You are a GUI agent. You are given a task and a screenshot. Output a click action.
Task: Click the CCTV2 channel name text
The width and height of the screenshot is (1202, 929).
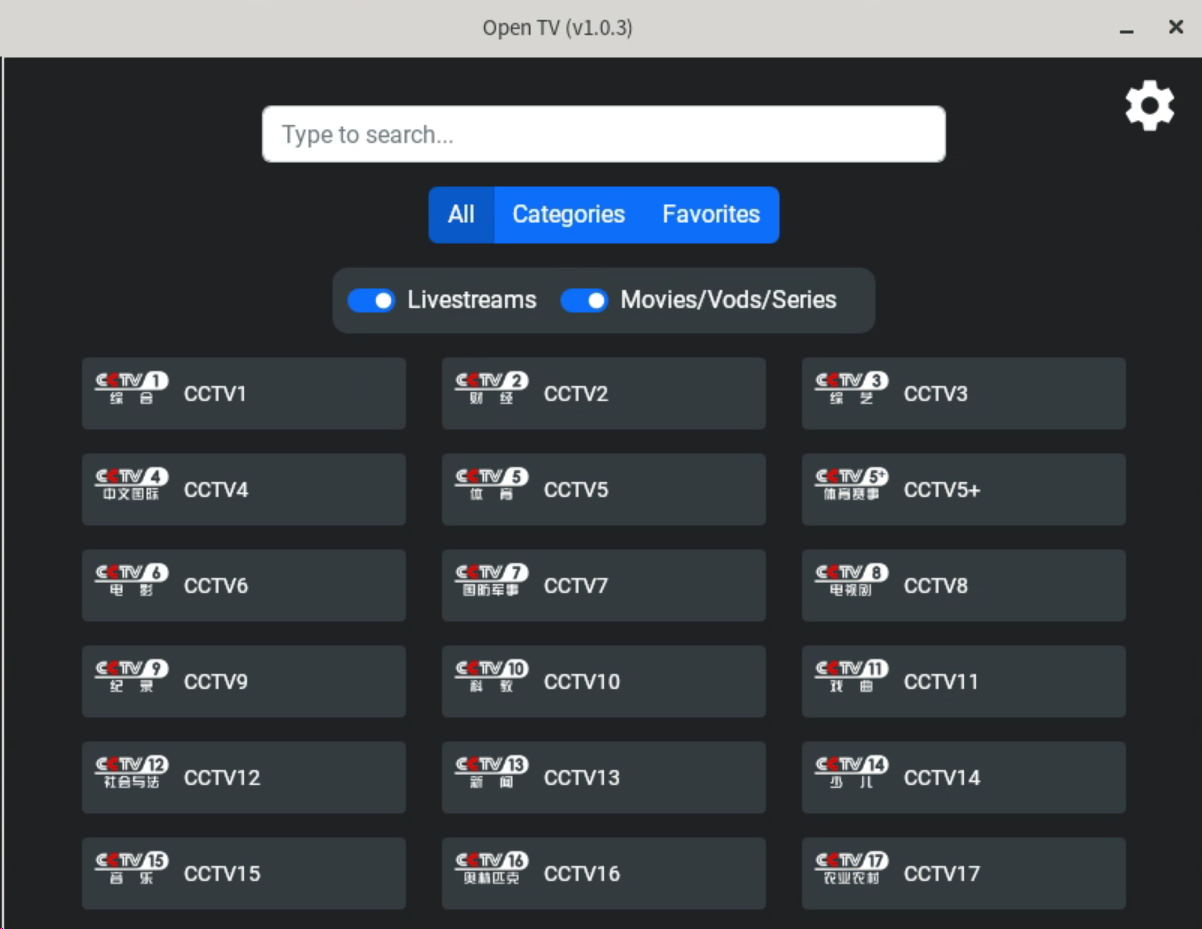coord(576,394)
